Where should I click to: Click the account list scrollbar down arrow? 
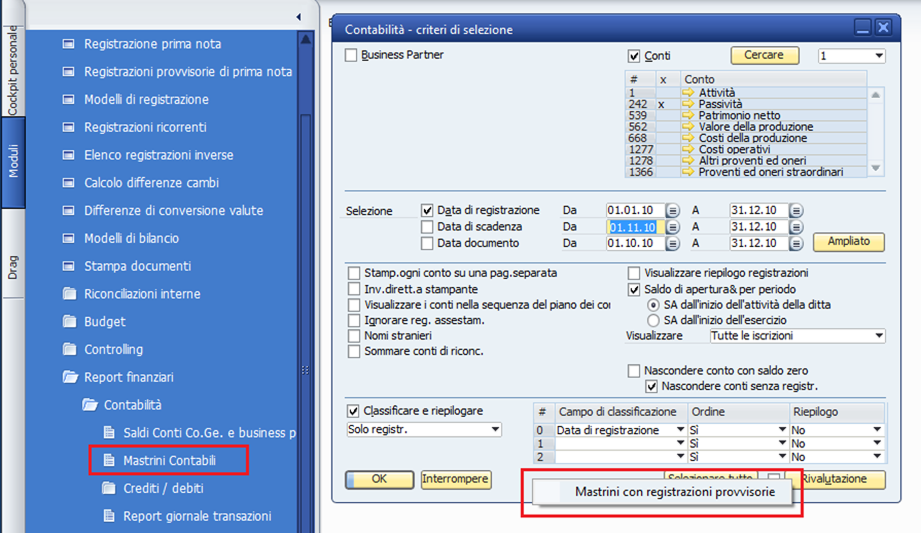pos(875,169)
